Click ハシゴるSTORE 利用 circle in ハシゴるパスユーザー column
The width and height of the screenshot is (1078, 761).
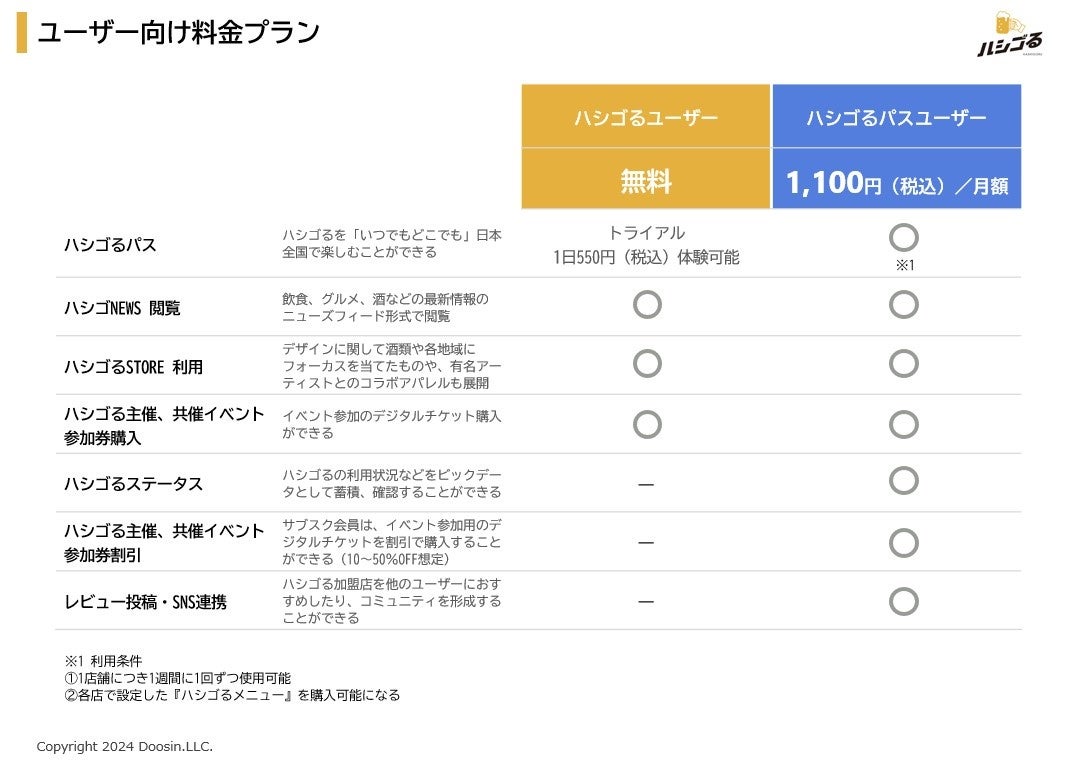pyautogui.click(x=903, y=364)
